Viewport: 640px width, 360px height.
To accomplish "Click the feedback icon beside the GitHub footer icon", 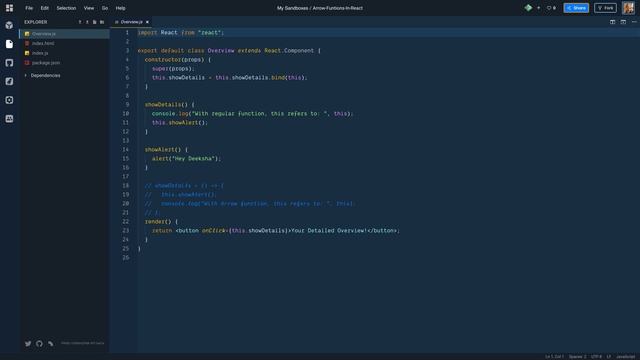I will point(51,344).
